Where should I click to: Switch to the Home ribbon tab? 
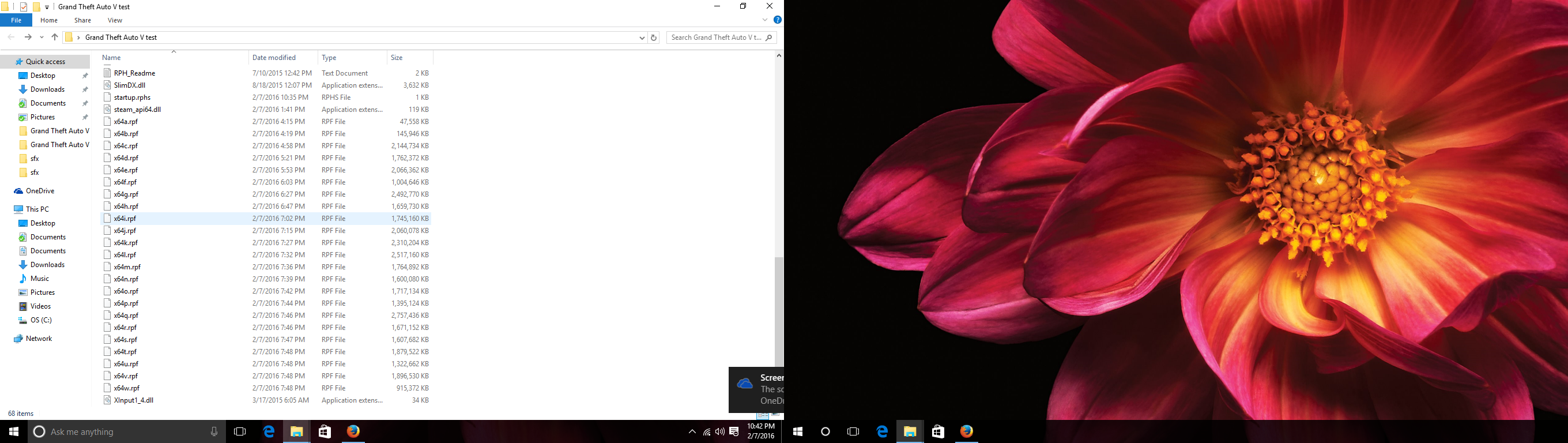tap(48, 20)
